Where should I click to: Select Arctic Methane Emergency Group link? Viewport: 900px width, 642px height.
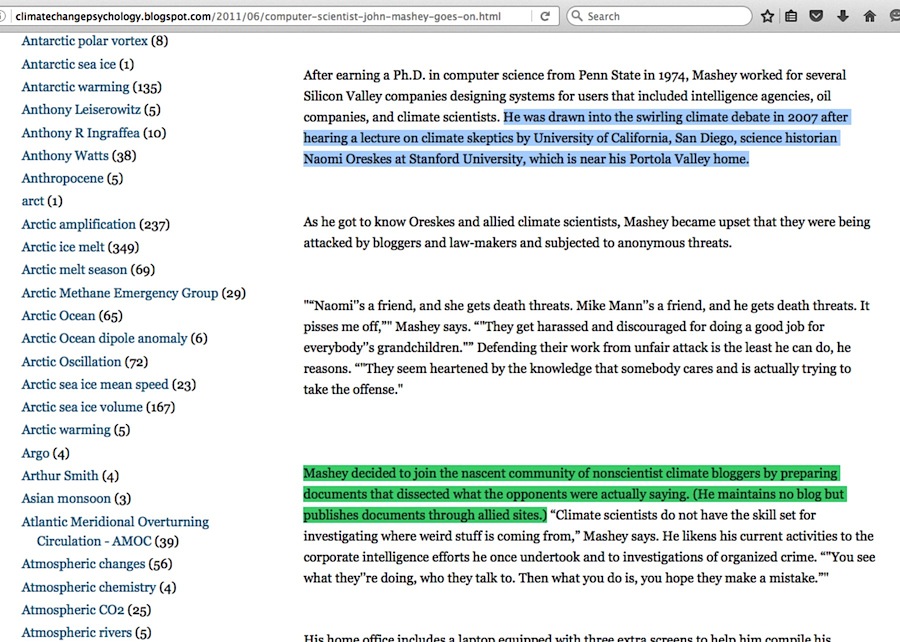(119, 293)
